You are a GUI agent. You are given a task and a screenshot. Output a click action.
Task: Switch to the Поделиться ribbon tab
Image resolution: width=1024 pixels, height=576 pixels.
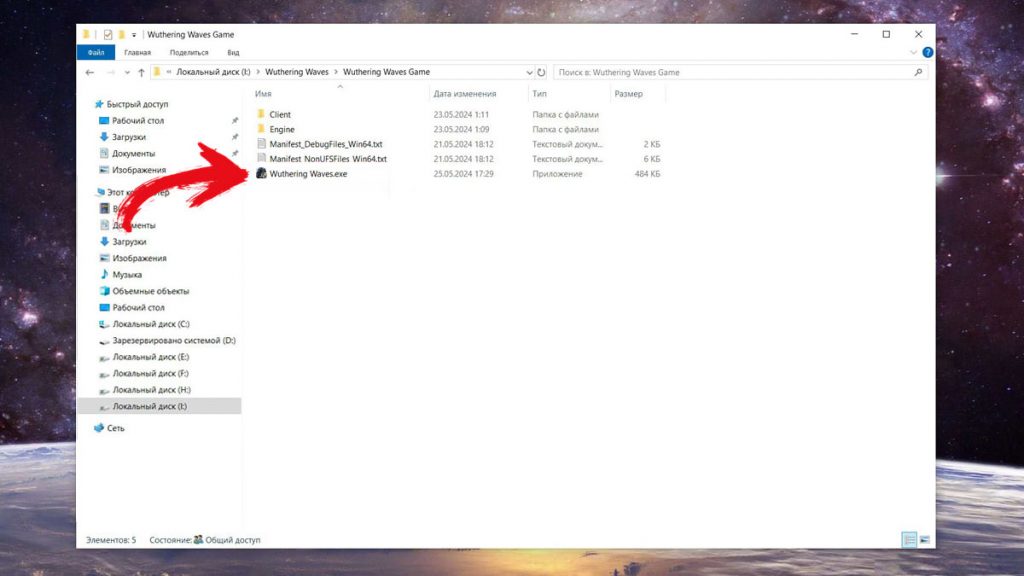coord(189,52)
